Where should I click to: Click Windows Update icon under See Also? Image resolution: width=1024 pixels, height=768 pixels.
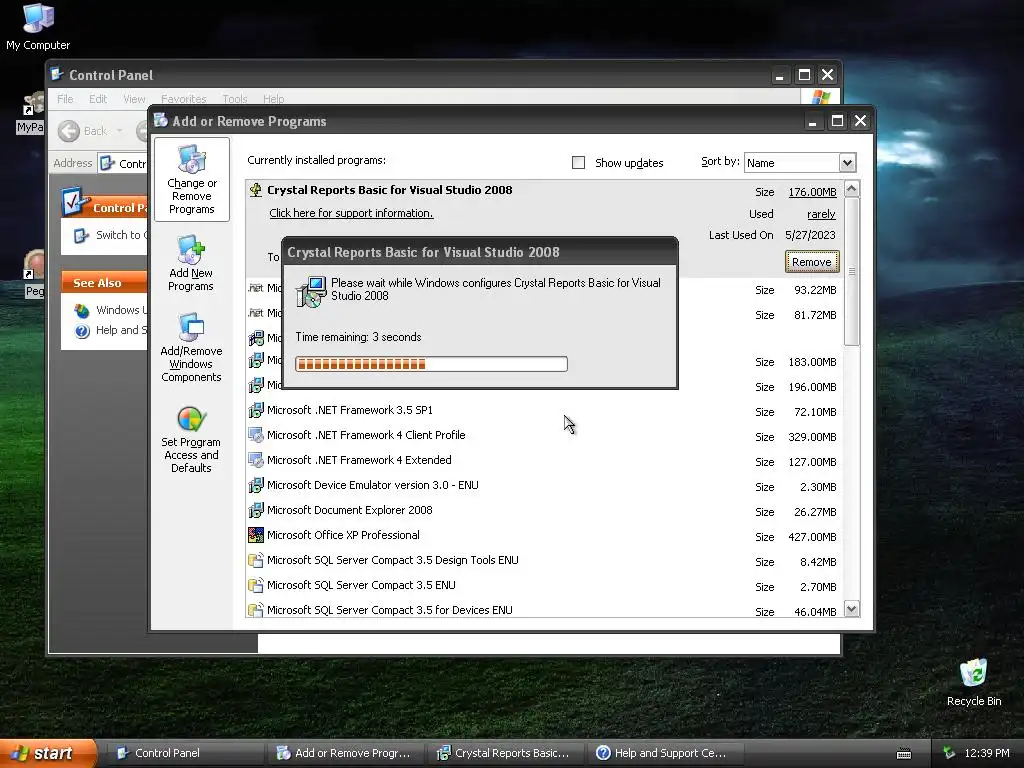click(x=82, y=310)
